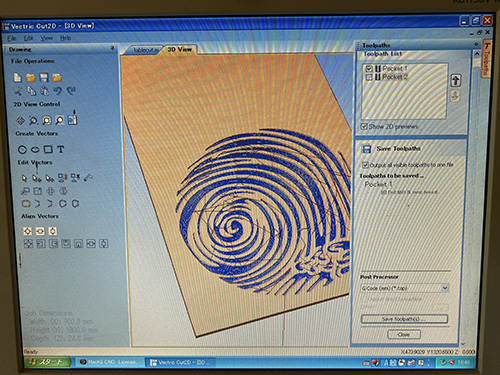Select the Draw Text tool
The image size is (500, 375).
60,149
